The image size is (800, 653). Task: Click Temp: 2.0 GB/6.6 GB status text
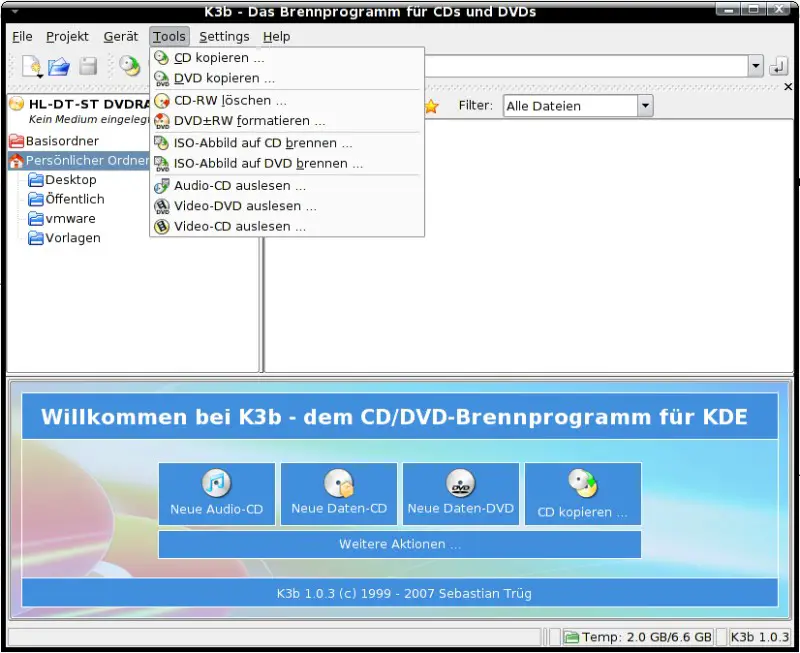click(x=646, y=637)
